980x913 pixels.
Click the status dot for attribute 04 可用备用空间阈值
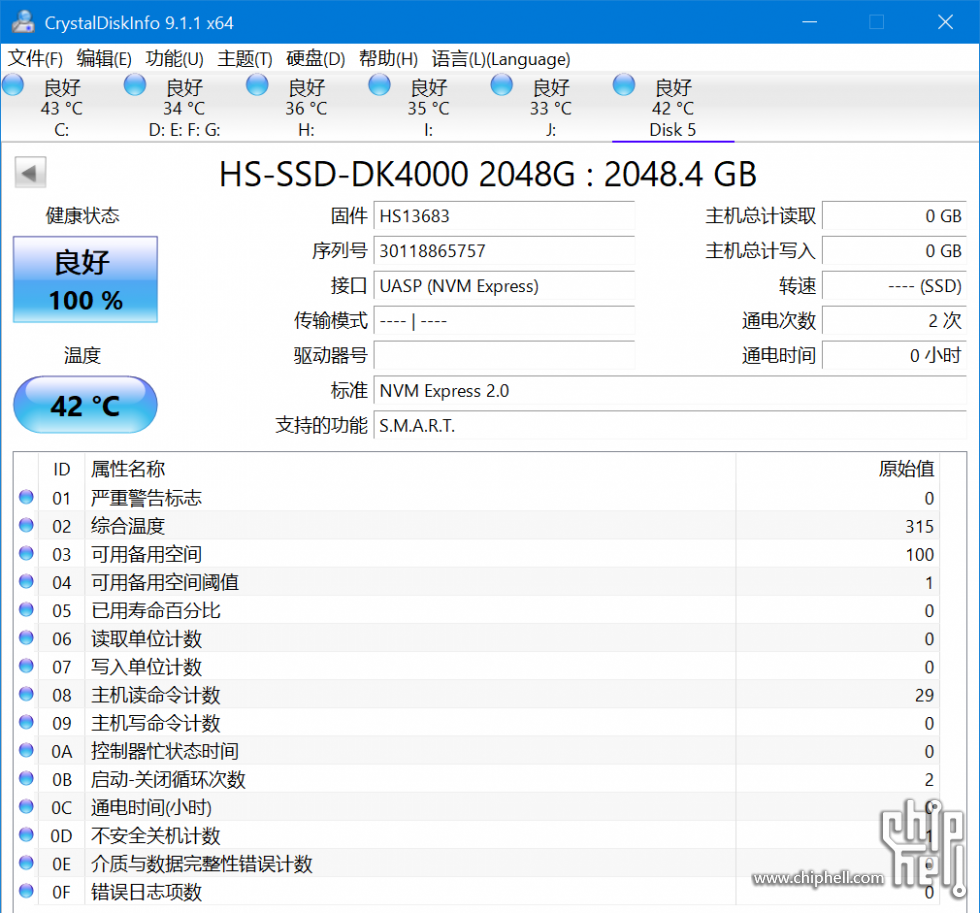point(26,581)
